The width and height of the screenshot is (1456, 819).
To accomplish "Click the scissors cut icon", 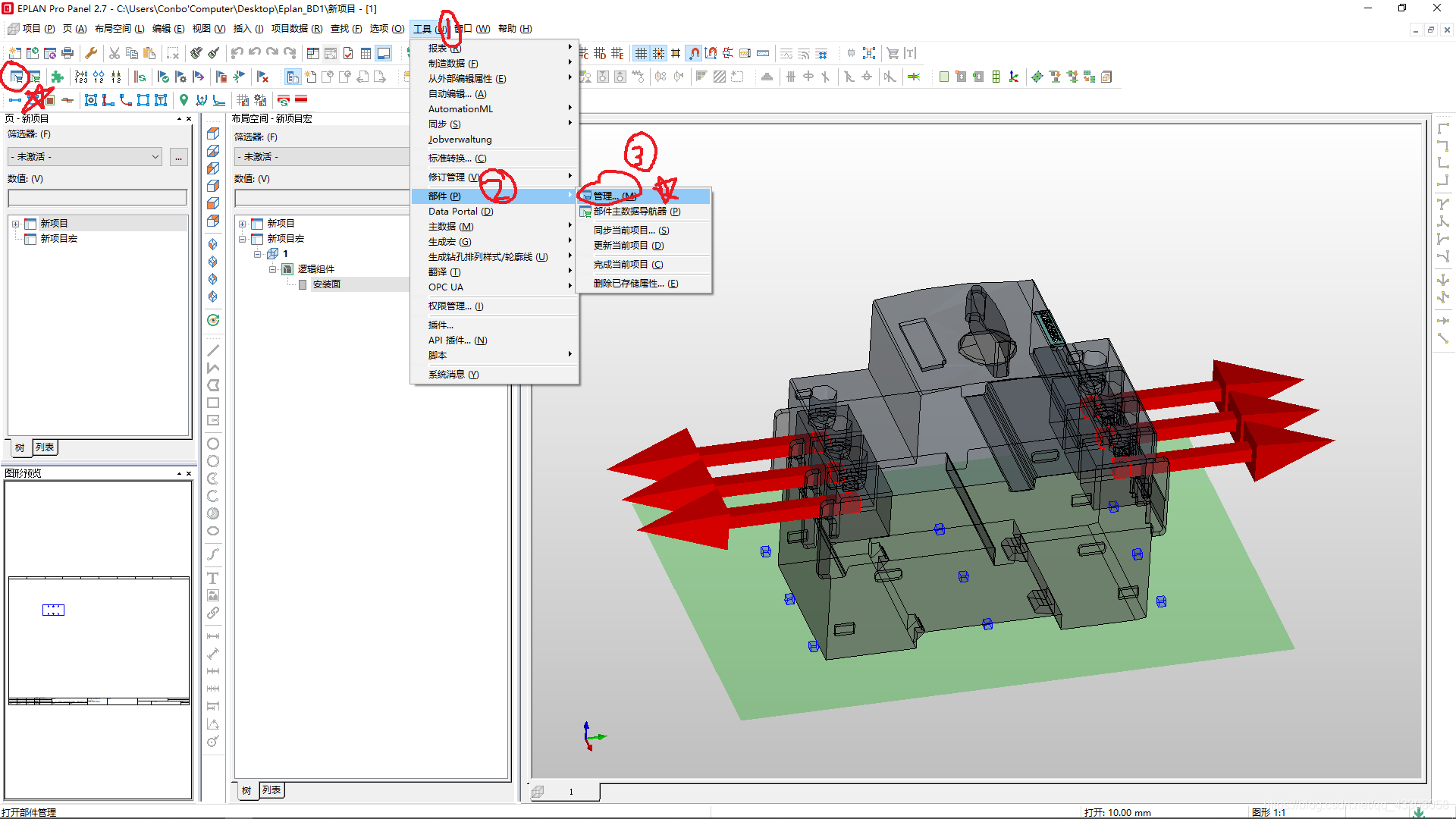I will click(115, 53).
